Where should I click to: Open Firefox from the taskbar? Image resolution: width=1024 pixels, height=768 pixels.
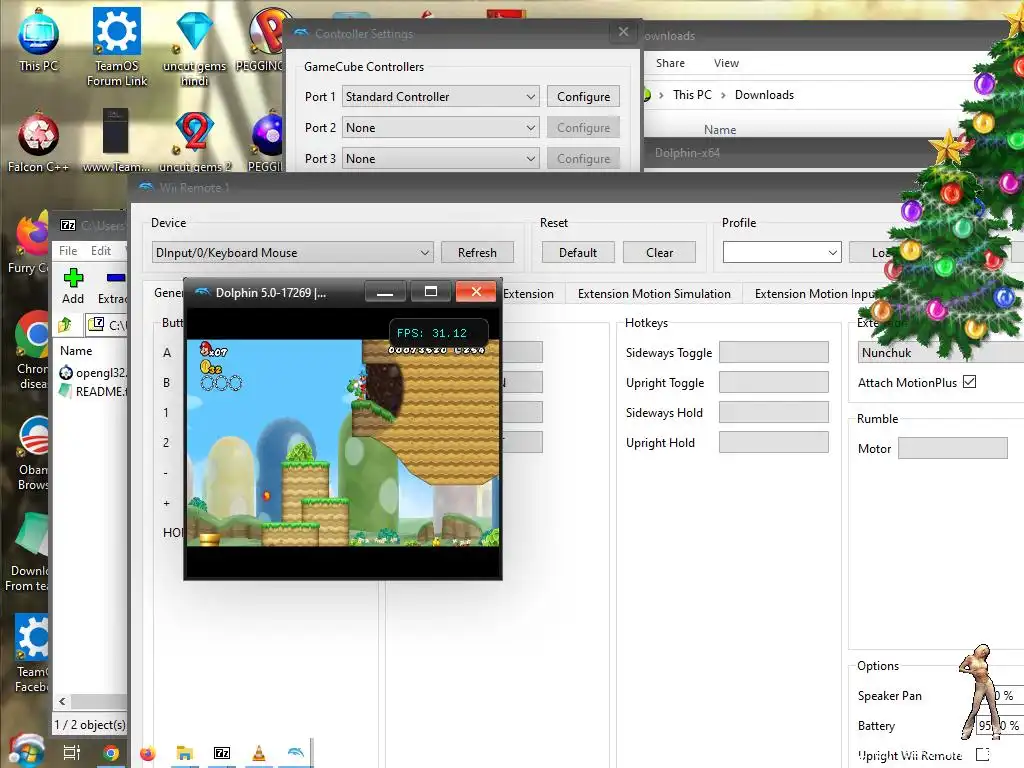pos(148,753)
